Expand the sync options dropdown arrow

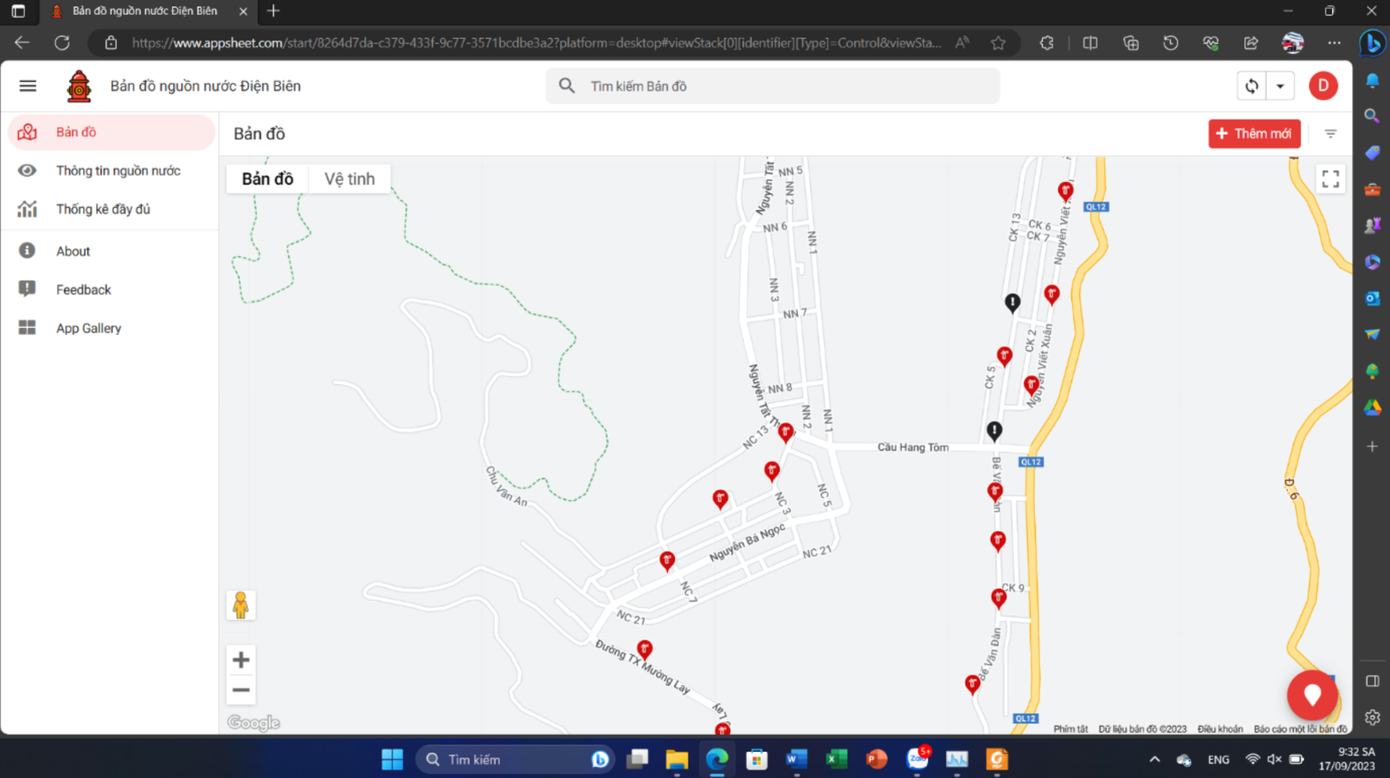pos(1280,86)
